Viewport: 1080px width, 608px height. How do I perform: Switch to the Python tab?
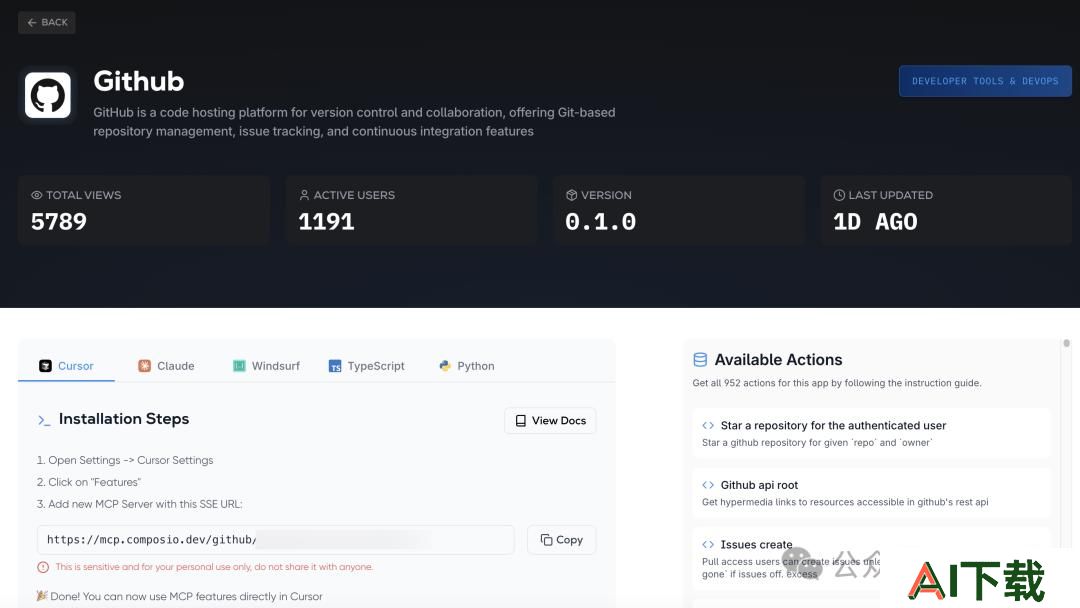point(467,366)
